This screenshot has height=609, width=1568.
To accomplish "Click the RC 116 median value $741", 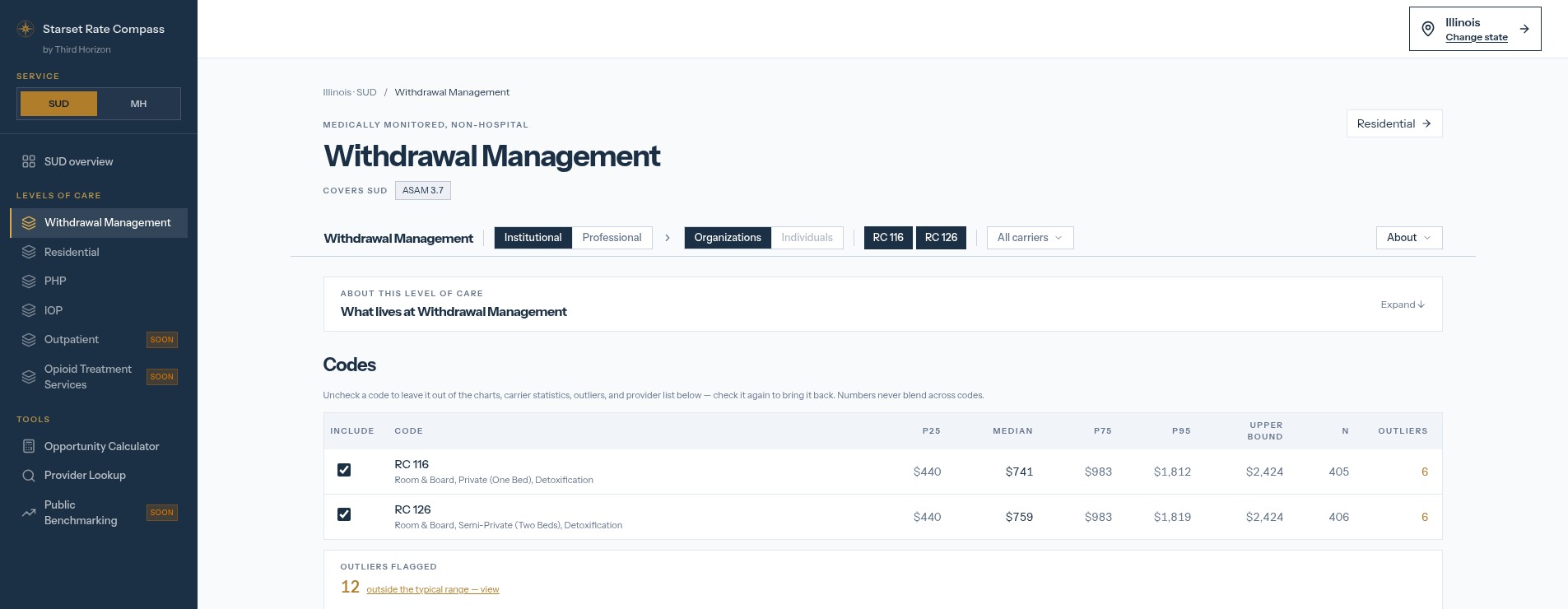I will [1019, 472].
